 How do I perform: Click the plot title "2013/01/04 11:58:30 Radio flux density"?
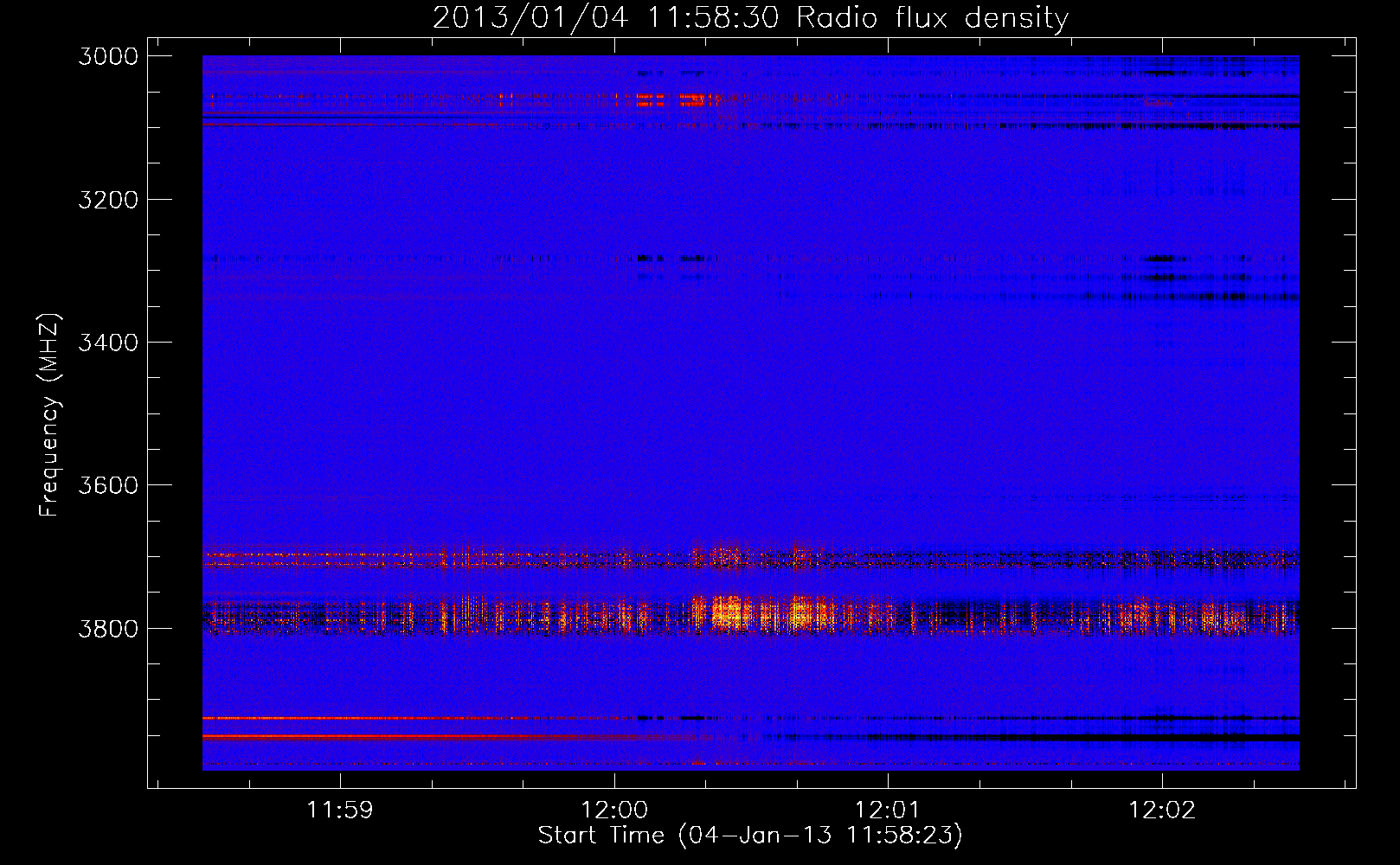point(750,17)
